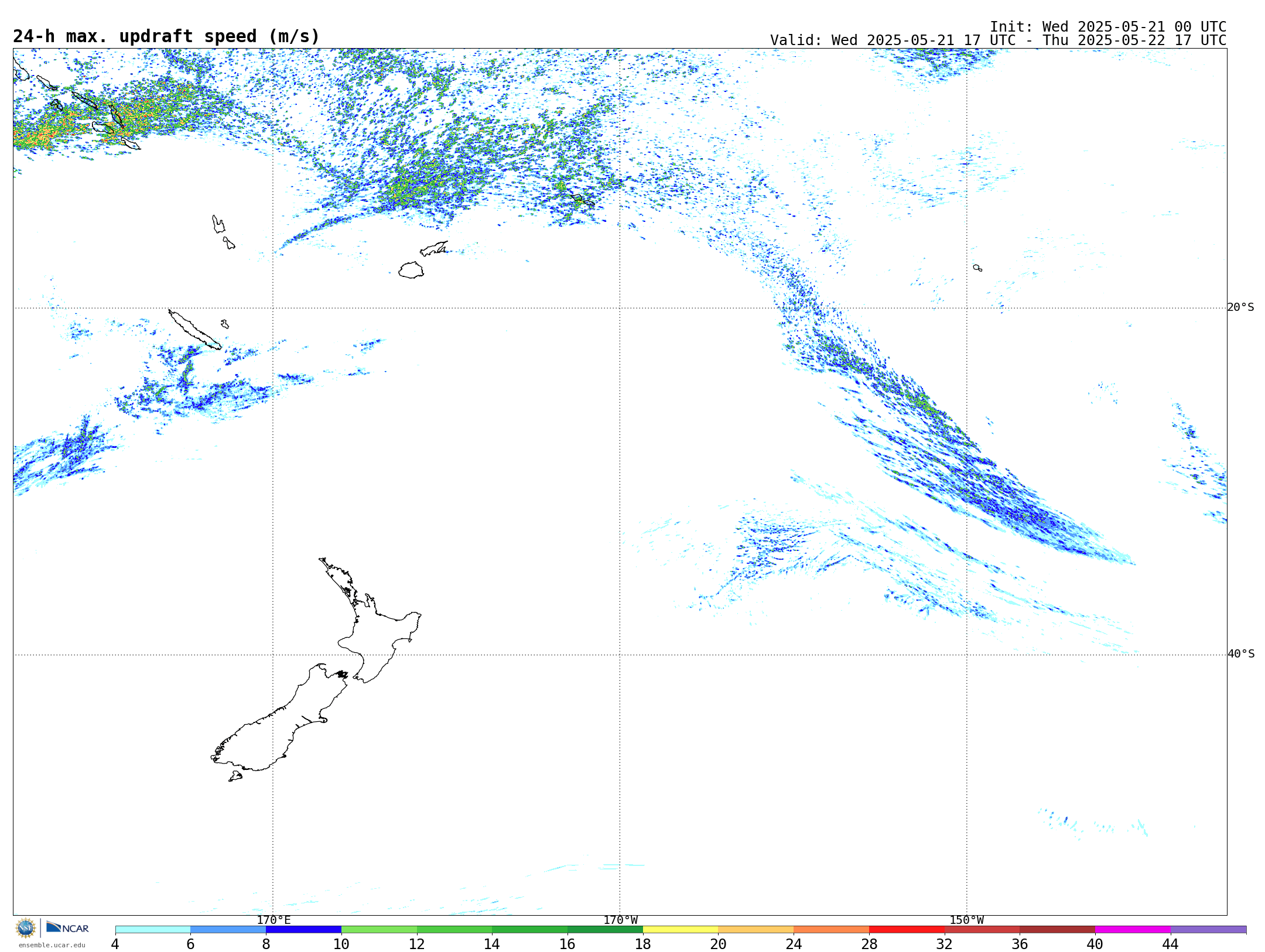Pick the purple above-44 colorbar segment

pyautogui.click(x=1208, y=929)
